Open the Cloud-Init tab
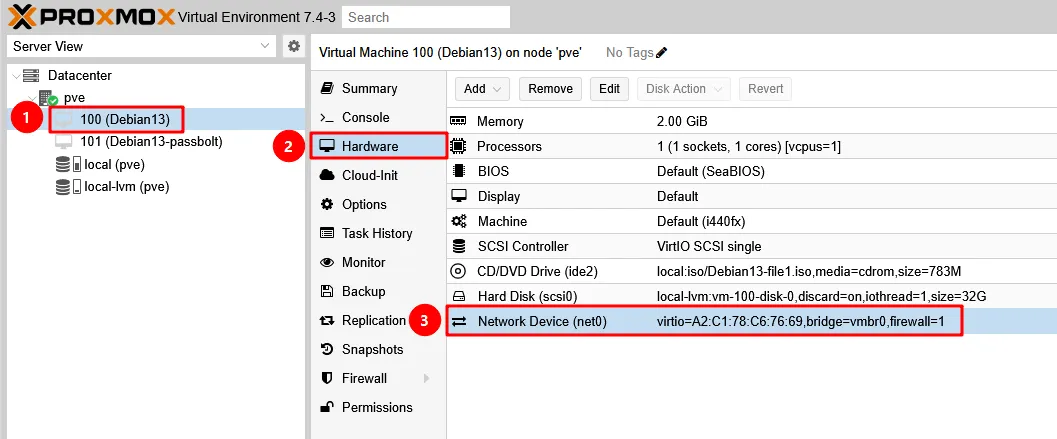The height and width of the screenshot is (439, 1057). click(x=378, y=175)
